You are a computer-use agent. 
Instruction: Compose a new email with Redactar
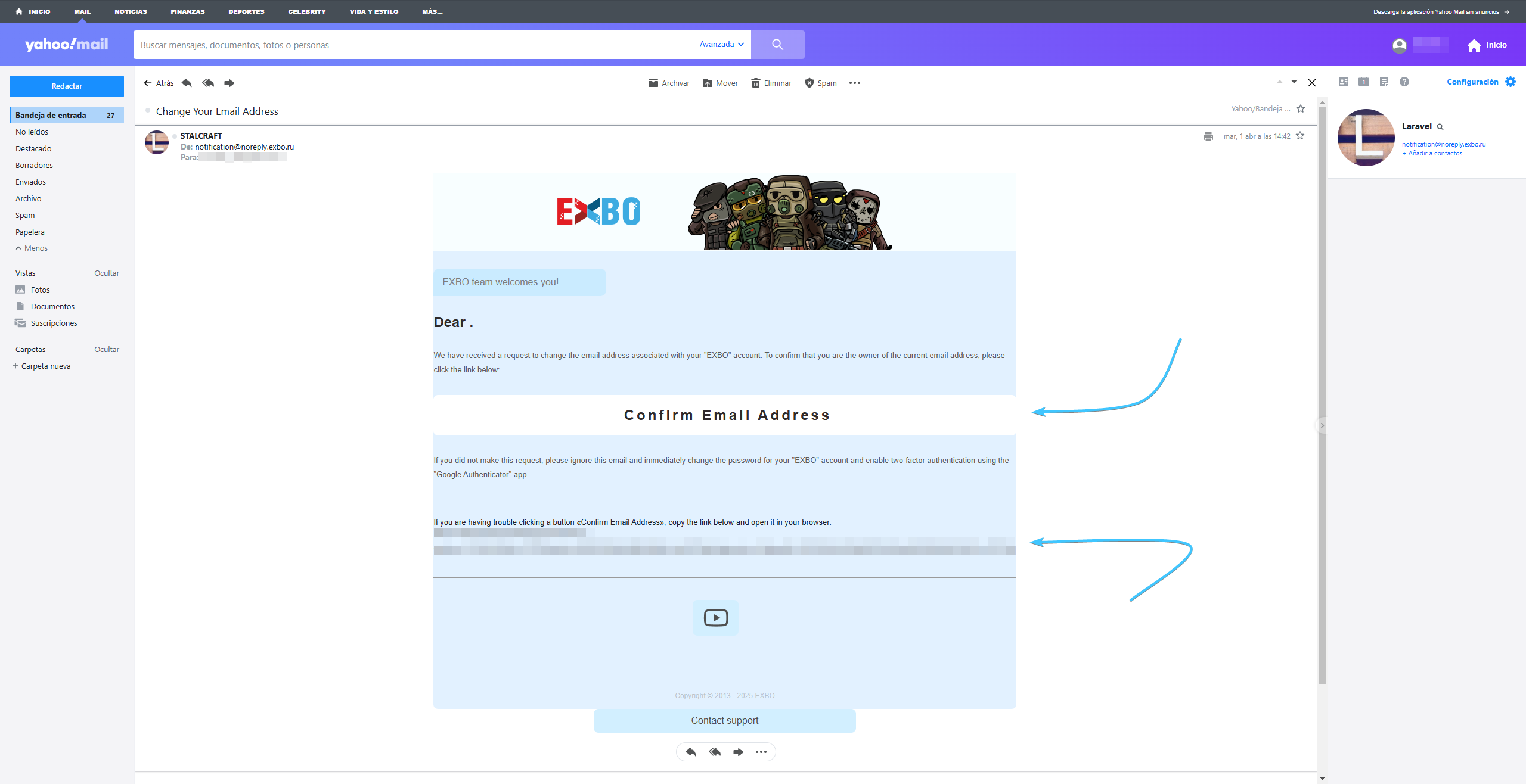tap(67, 86)
